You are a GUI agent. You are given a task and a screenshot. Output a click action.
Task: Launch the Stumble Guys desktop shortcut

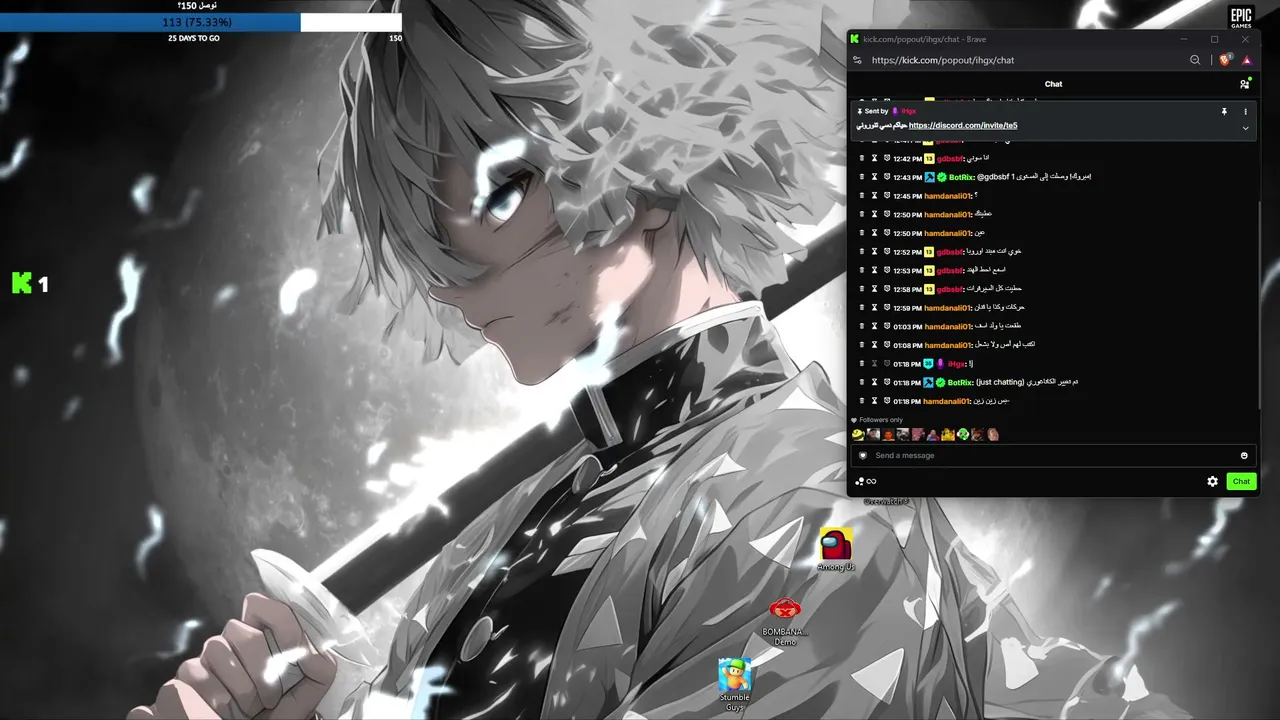coord(735,685)
